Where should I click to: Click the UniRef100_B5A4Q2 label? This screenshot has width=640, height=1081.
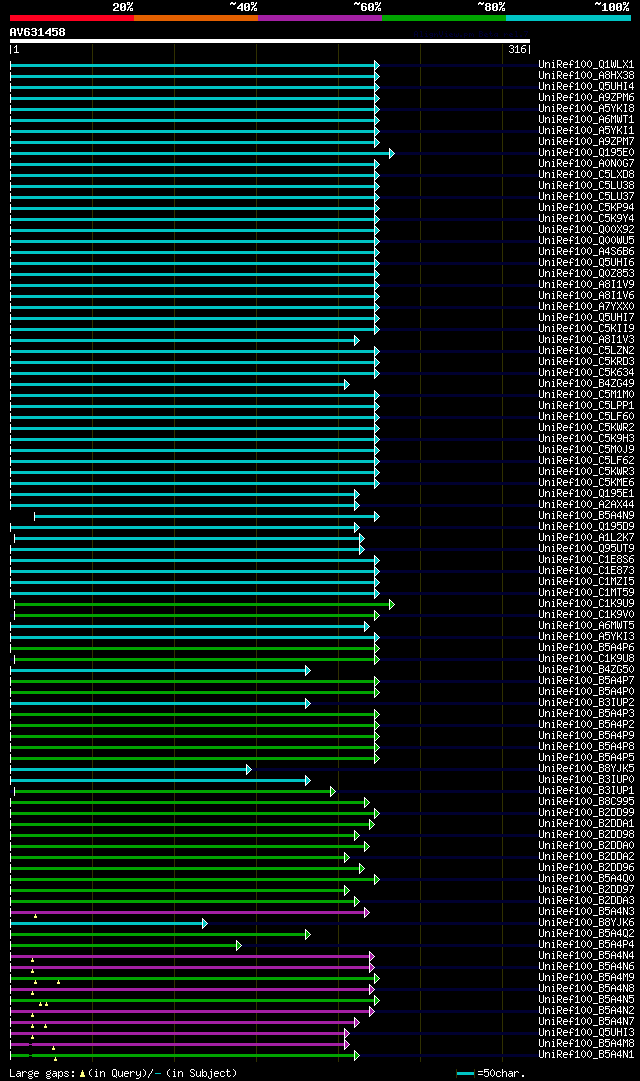[x=586, y=934]
